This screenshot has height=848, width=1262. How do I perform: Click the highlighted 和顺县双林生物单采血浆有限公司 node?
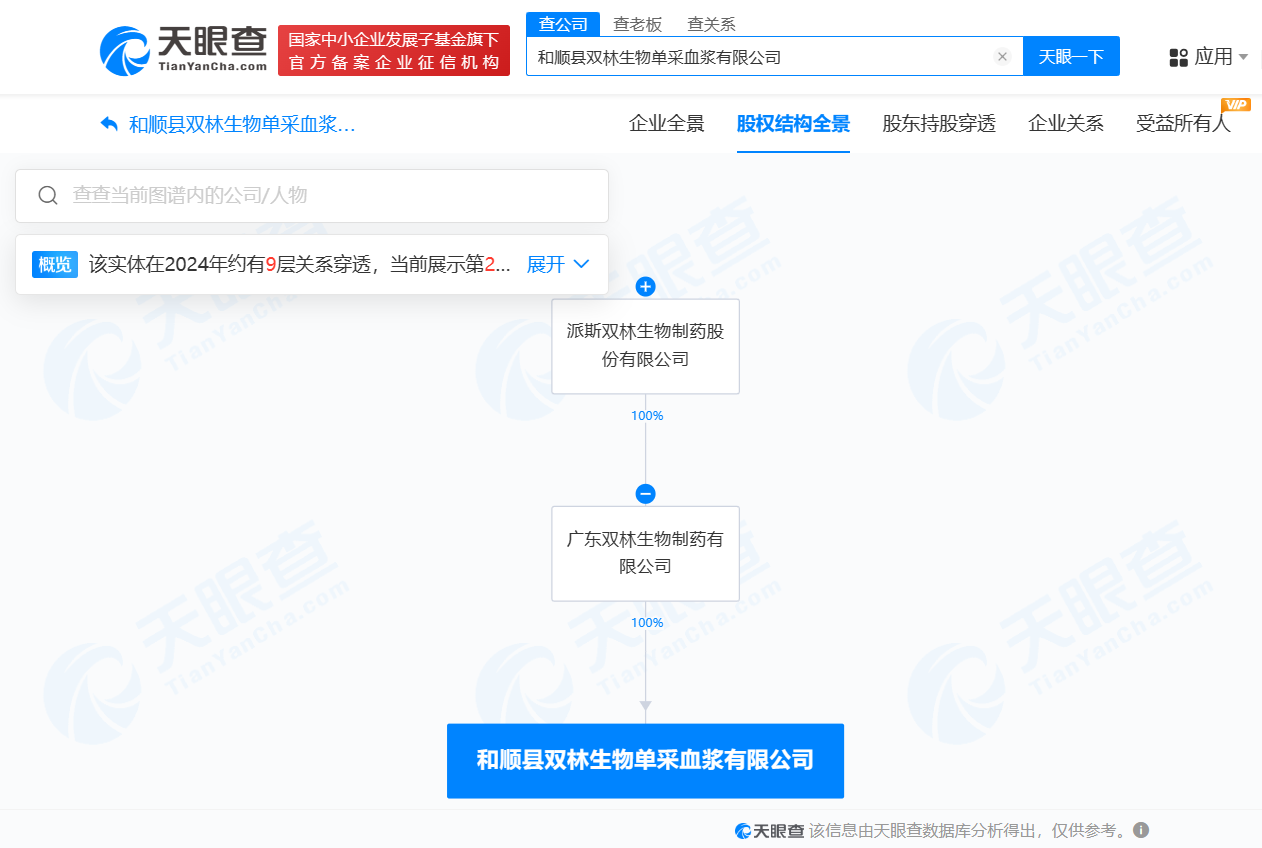(x=645, y=761)
